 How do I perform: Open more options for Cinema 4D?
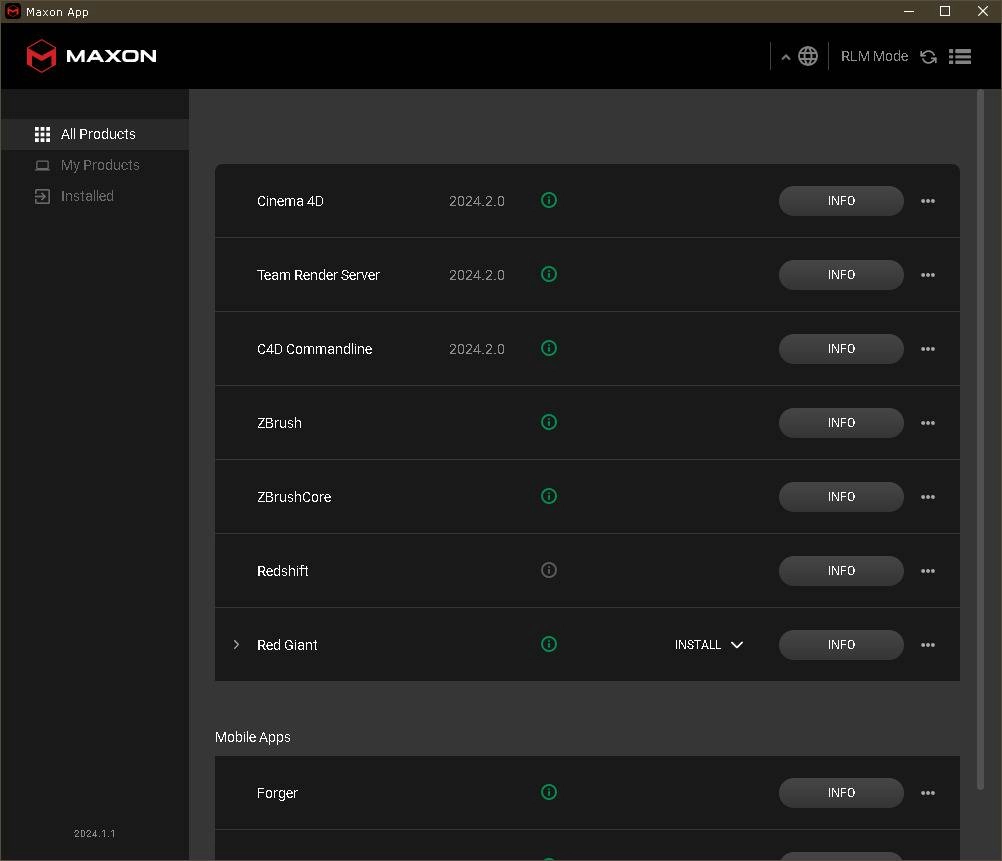point(928,201)
